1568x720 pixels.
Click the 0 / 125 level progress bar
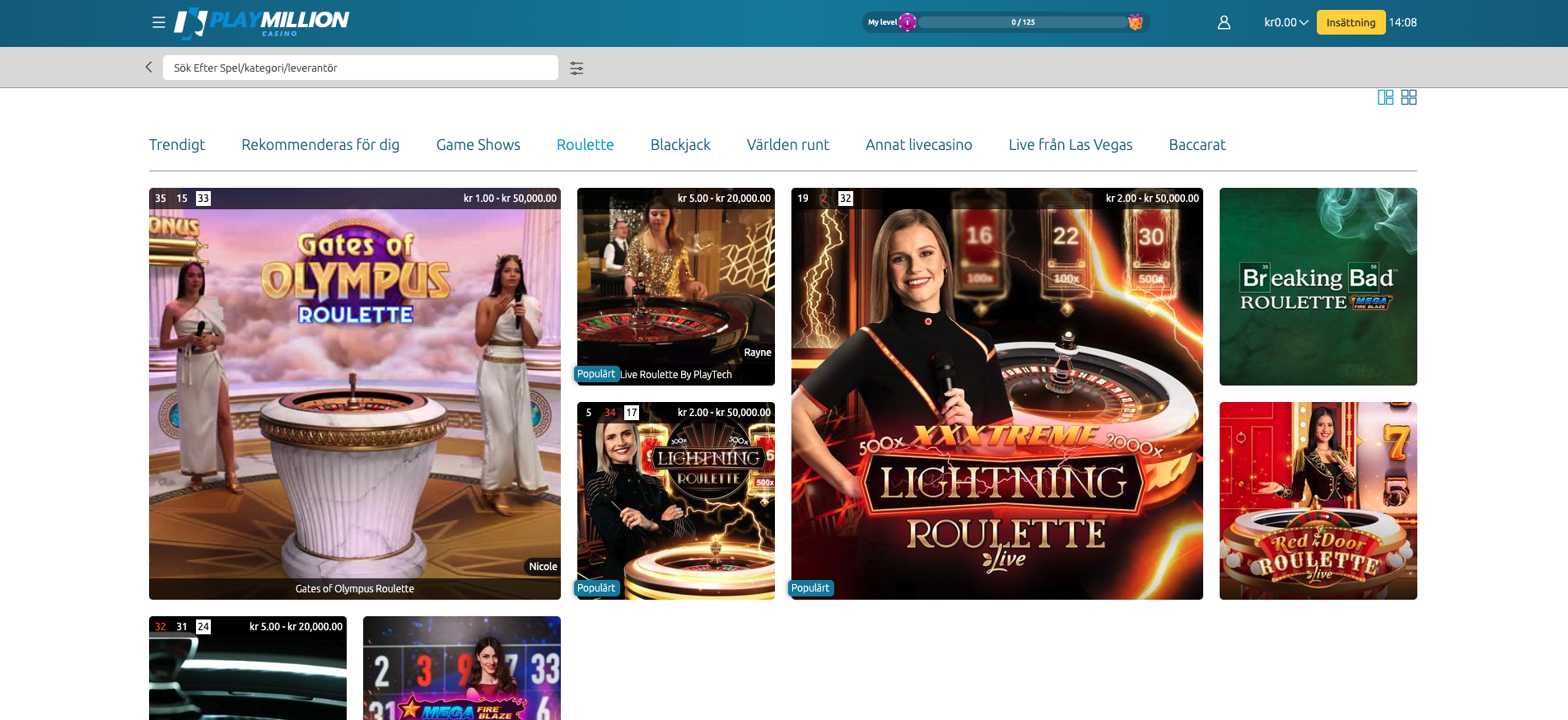[1023, 22]
